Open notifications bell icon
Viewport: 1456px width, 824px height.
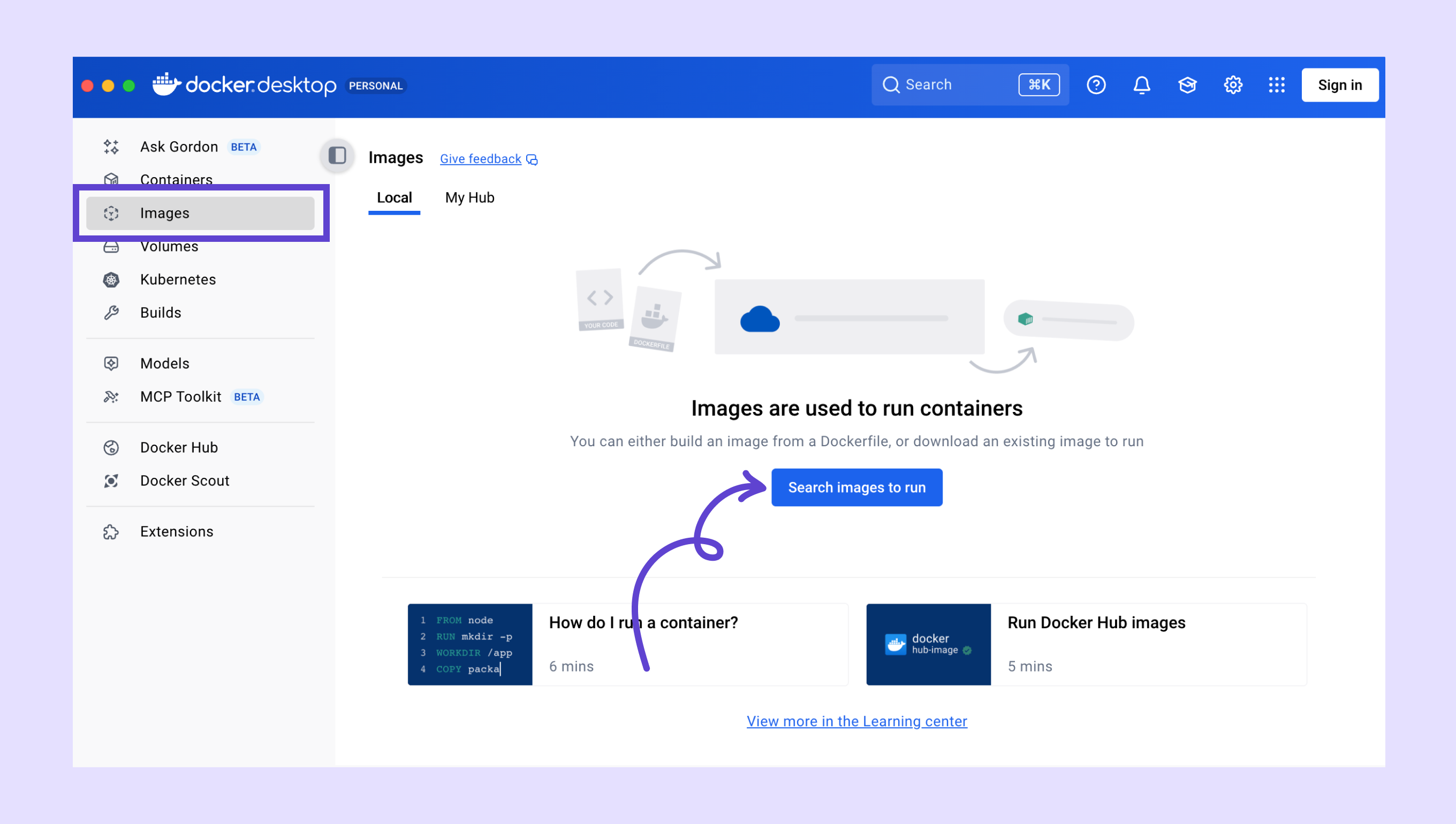[x=1141, y=85]
